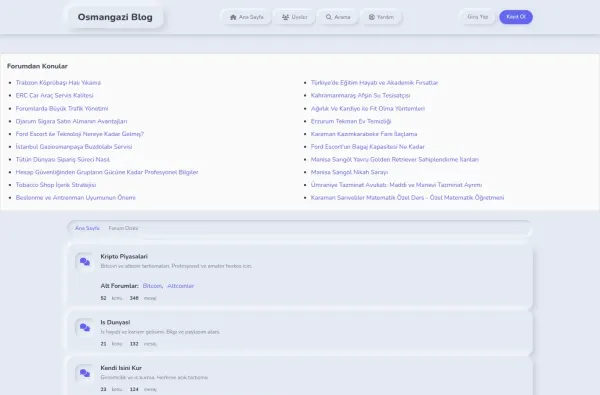The image size is (600, 395).
Task: Open the Ana Sayfa menu item
Action: pyautogui.click(x=246, y=17)
